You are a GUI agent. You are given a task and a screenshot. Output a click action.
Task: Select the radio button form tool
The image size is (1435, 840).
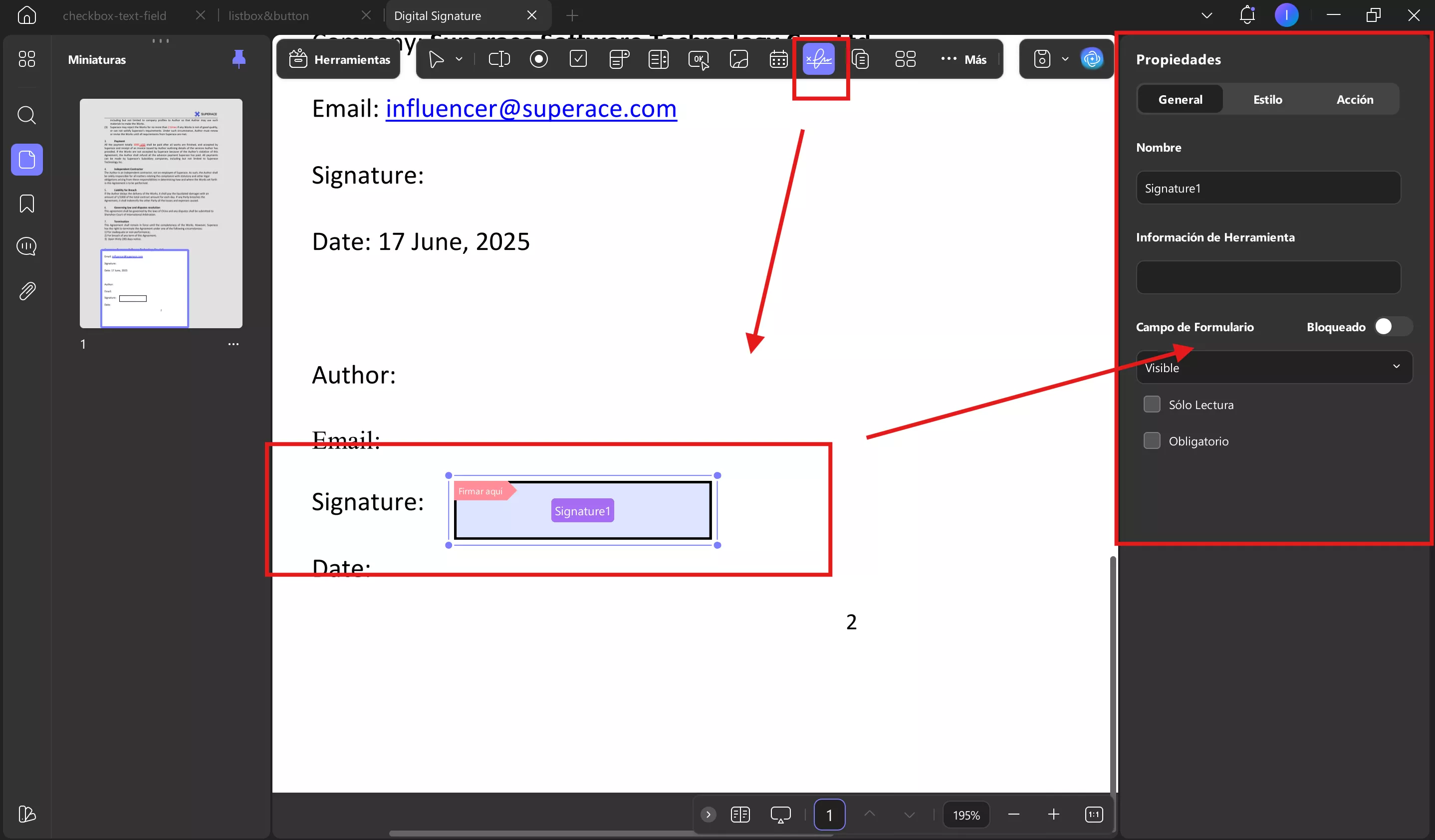[539, 59]
